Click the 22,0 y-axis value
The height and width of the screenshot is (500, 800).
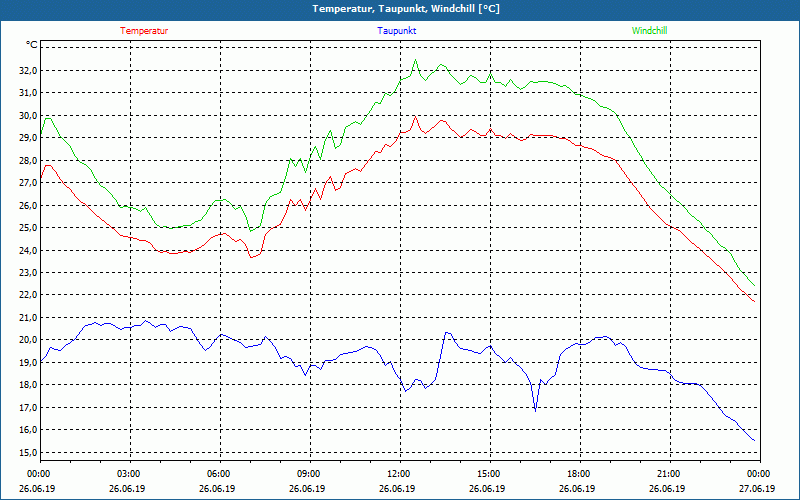(28, 295)
